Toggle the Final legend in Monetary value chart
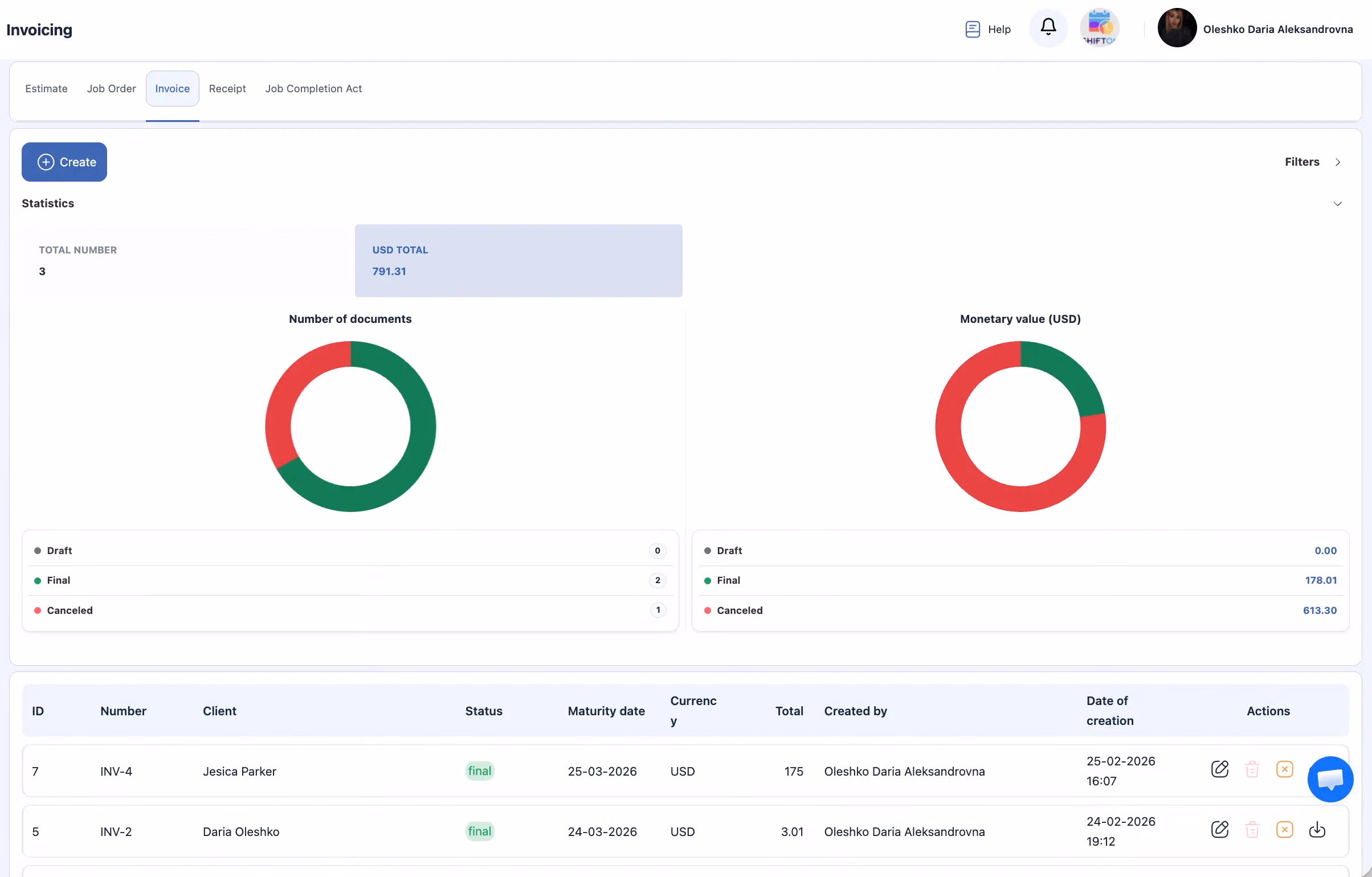The image size is (1372, 877). 730,580
